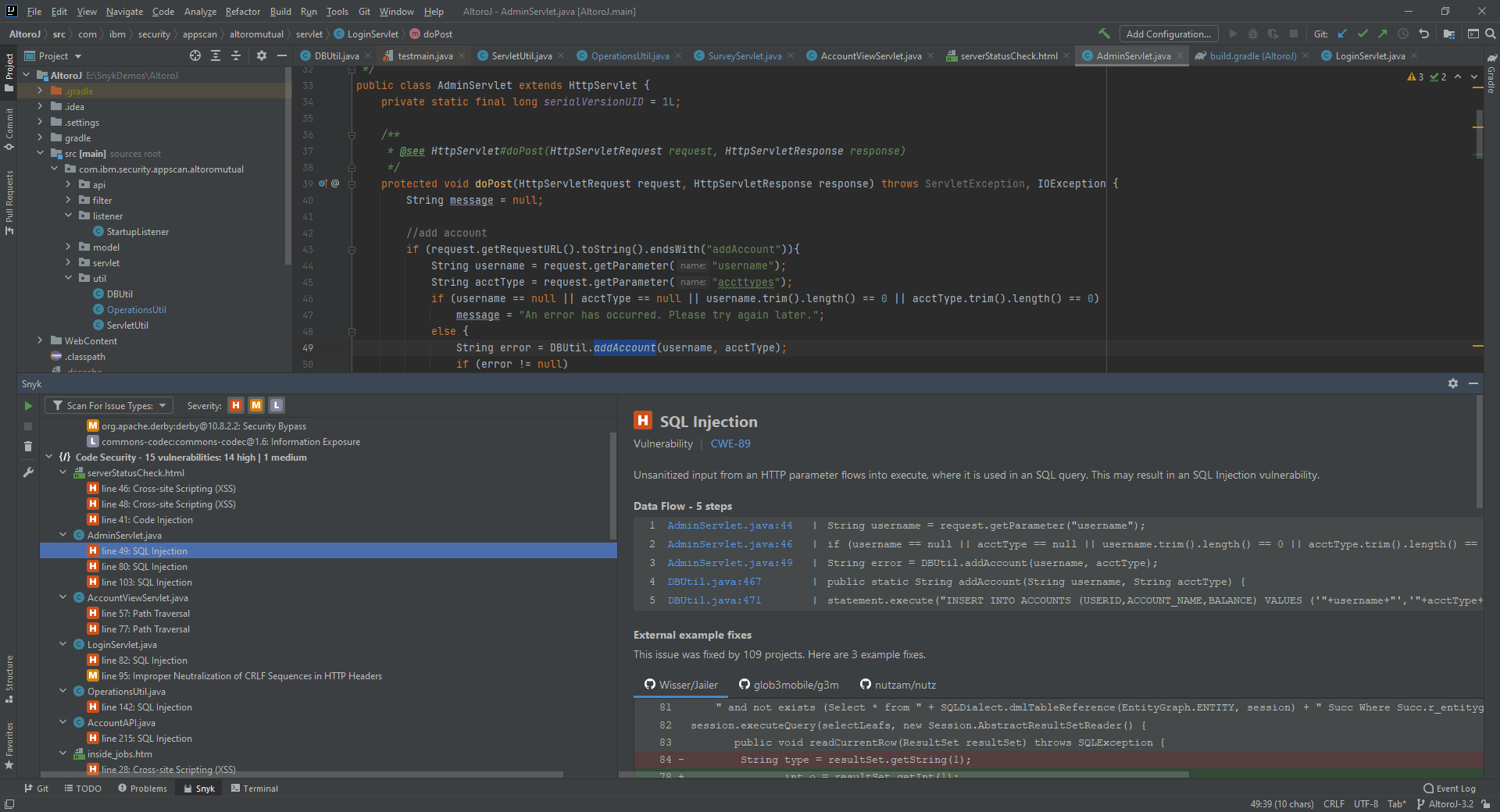Collapse AdminServlet.java results node
Screen dimensions: 1500x812
click(x=63, y=535)
